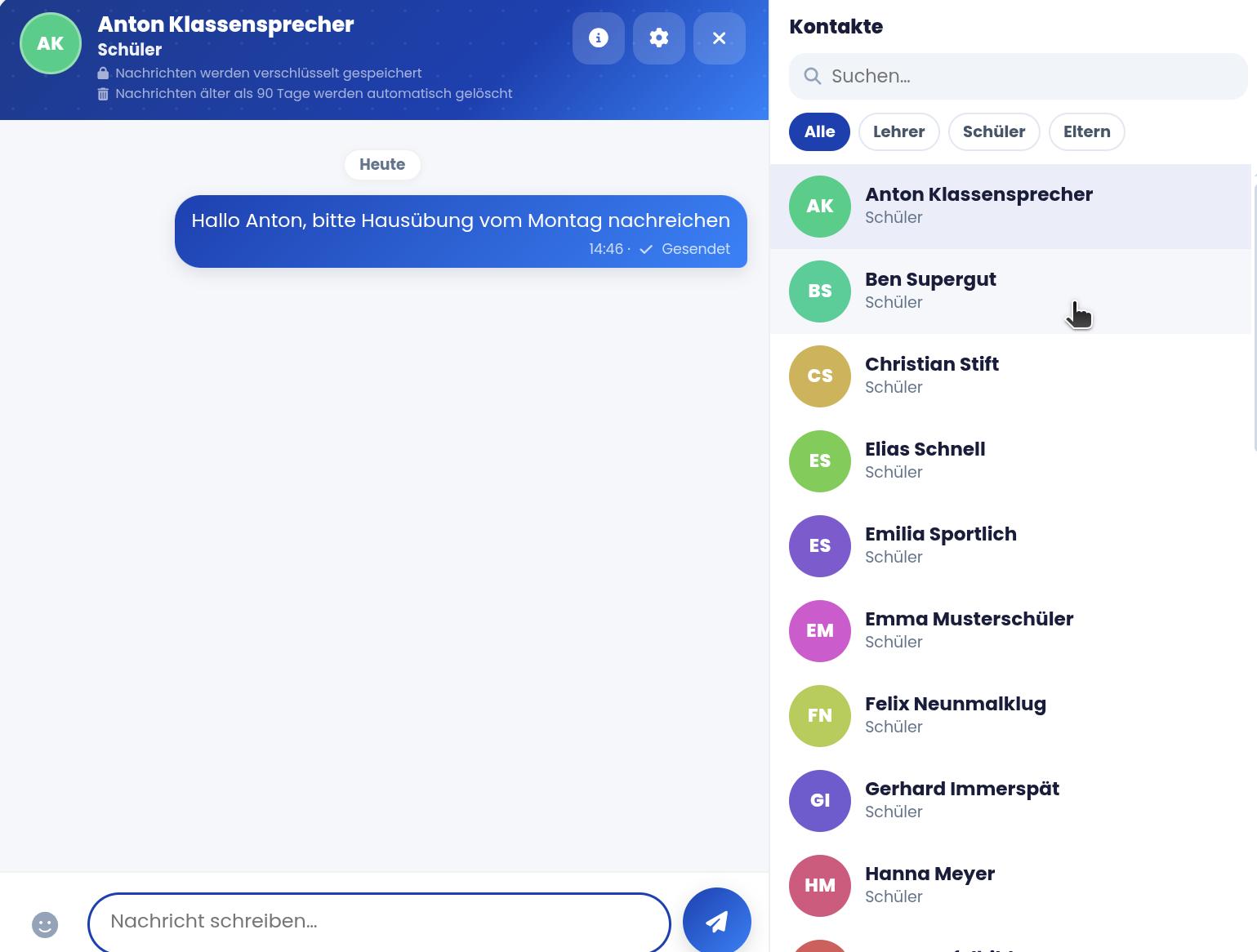Click the 14:46 message timestamp

[x=606, y=249]
